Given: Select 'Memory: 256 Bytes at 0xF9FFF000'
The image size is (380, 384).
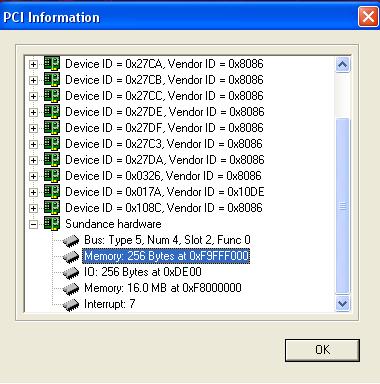Looking at the screenshot, I should click(x=166, y=256).
